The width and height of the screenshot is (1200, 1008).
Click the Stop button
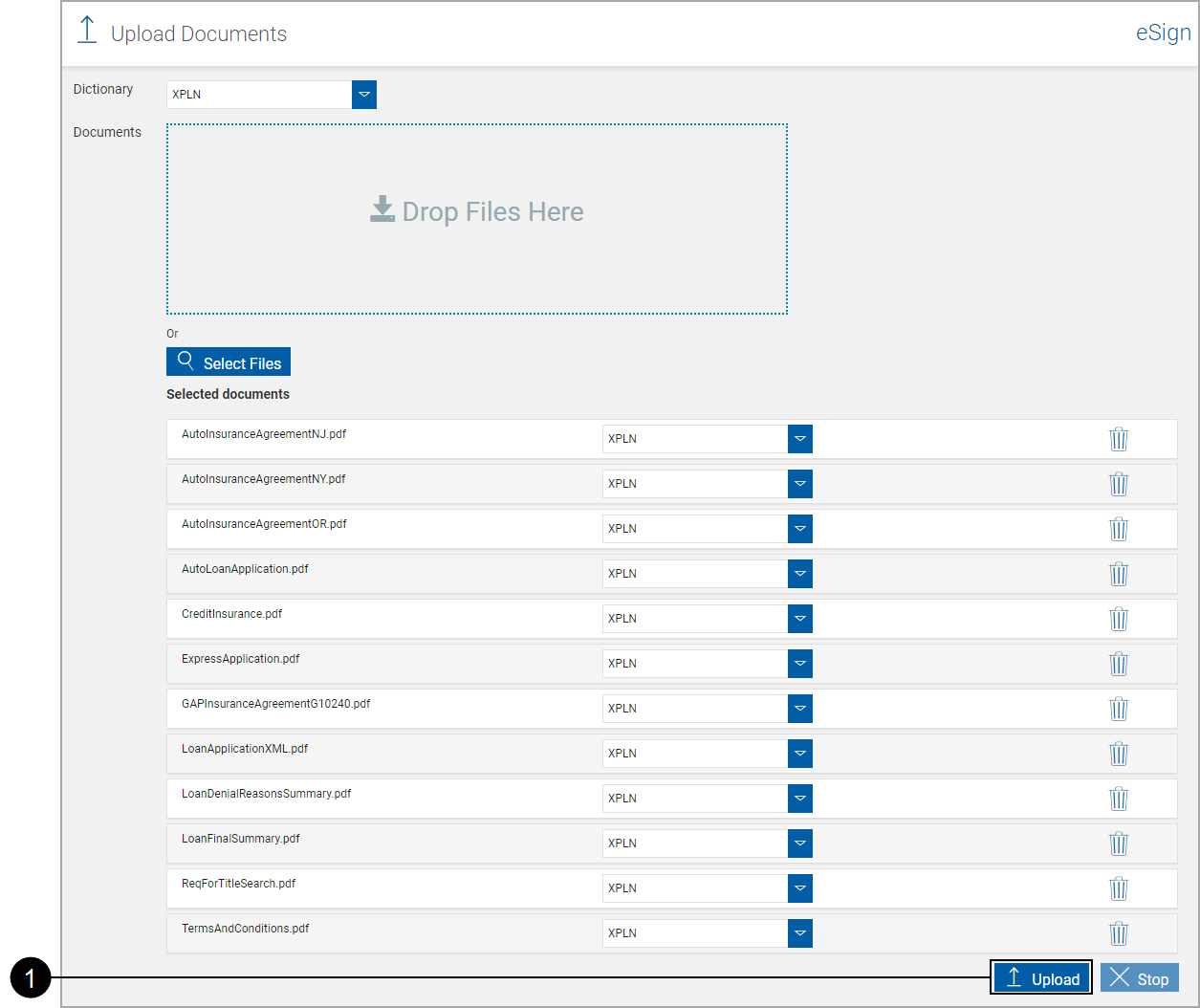click(1140, 977)
